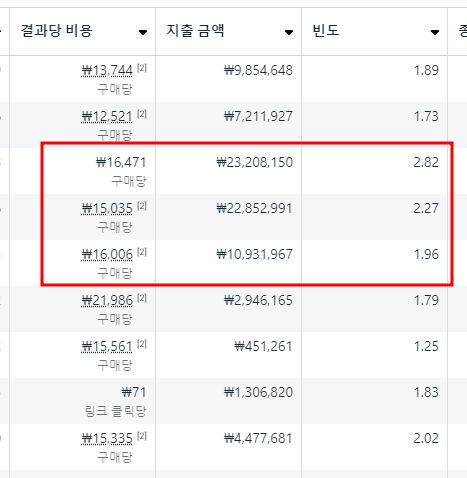Select the 지출 금액 column header

pyautogui.click(x=229, y=31)
